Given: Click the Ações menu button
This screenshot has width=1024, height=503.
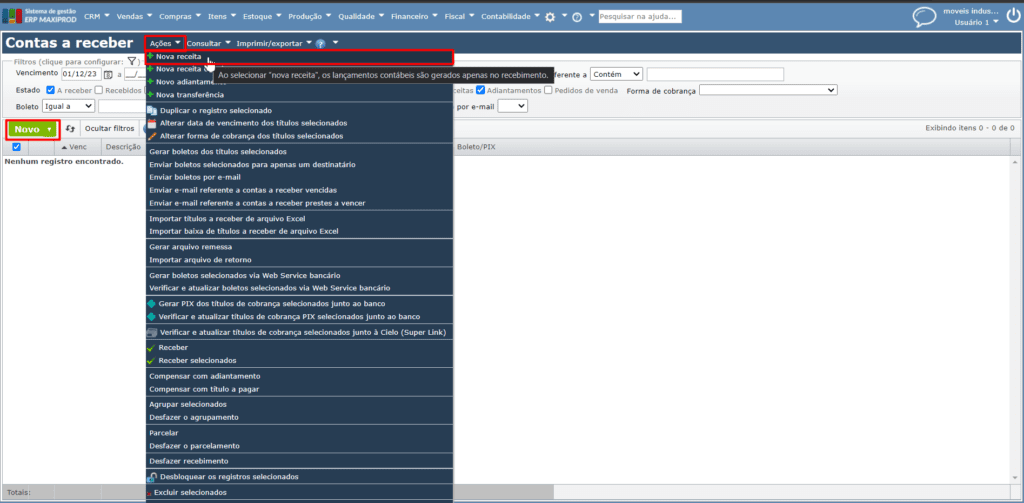Looking at the screenshot, I should pyautogui.click(x=165, y=43).
